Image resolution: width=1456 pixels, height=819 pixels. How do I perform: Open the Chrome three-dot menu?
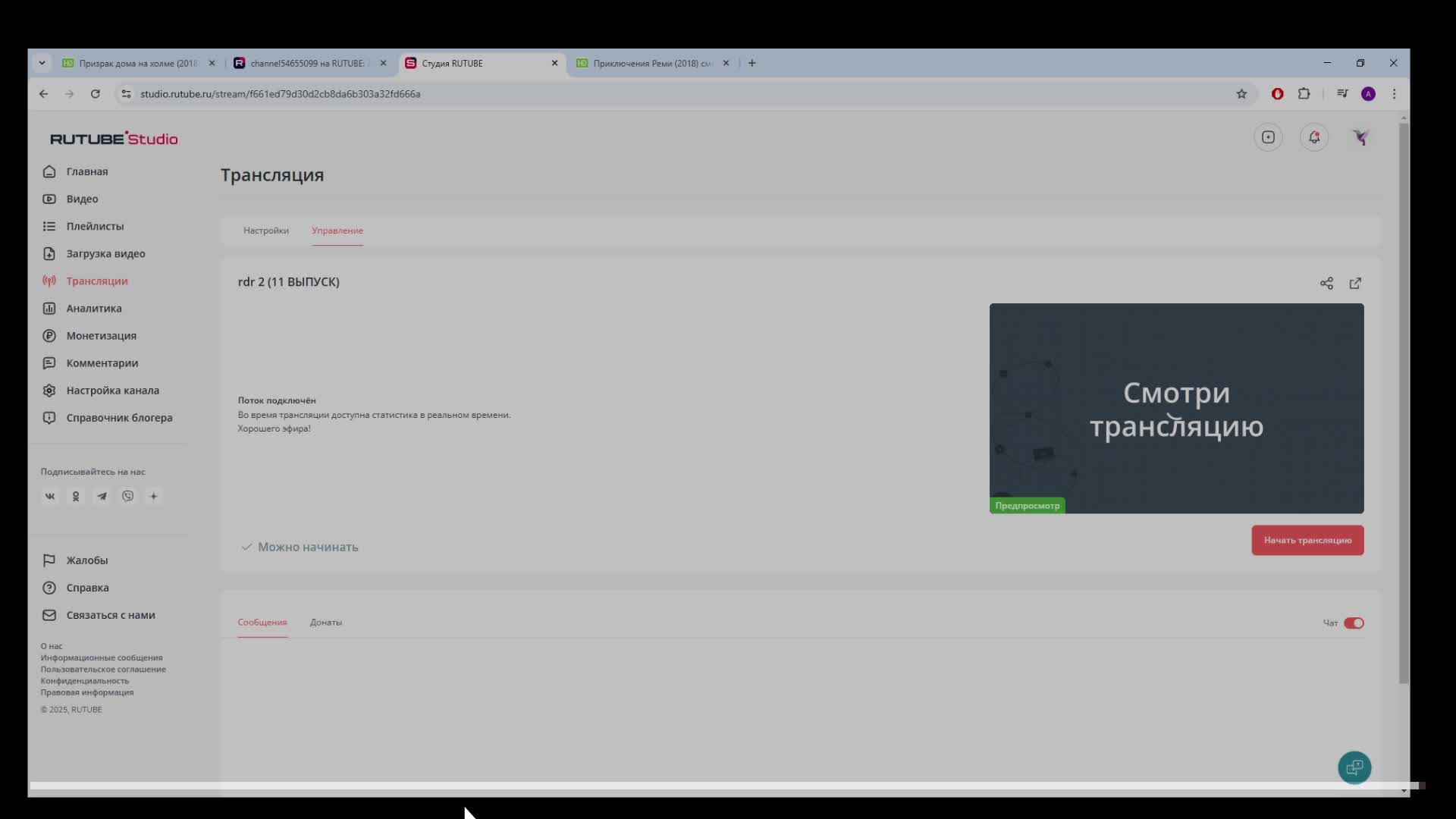tap(1394, 94)
